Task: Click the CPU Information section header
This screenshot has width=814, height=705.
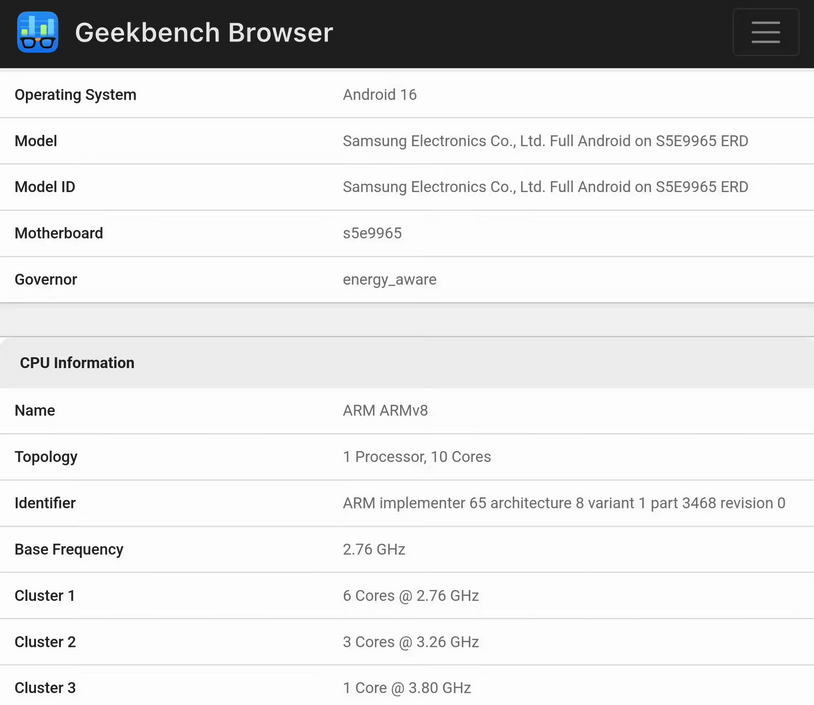Action: pos(77,362)
